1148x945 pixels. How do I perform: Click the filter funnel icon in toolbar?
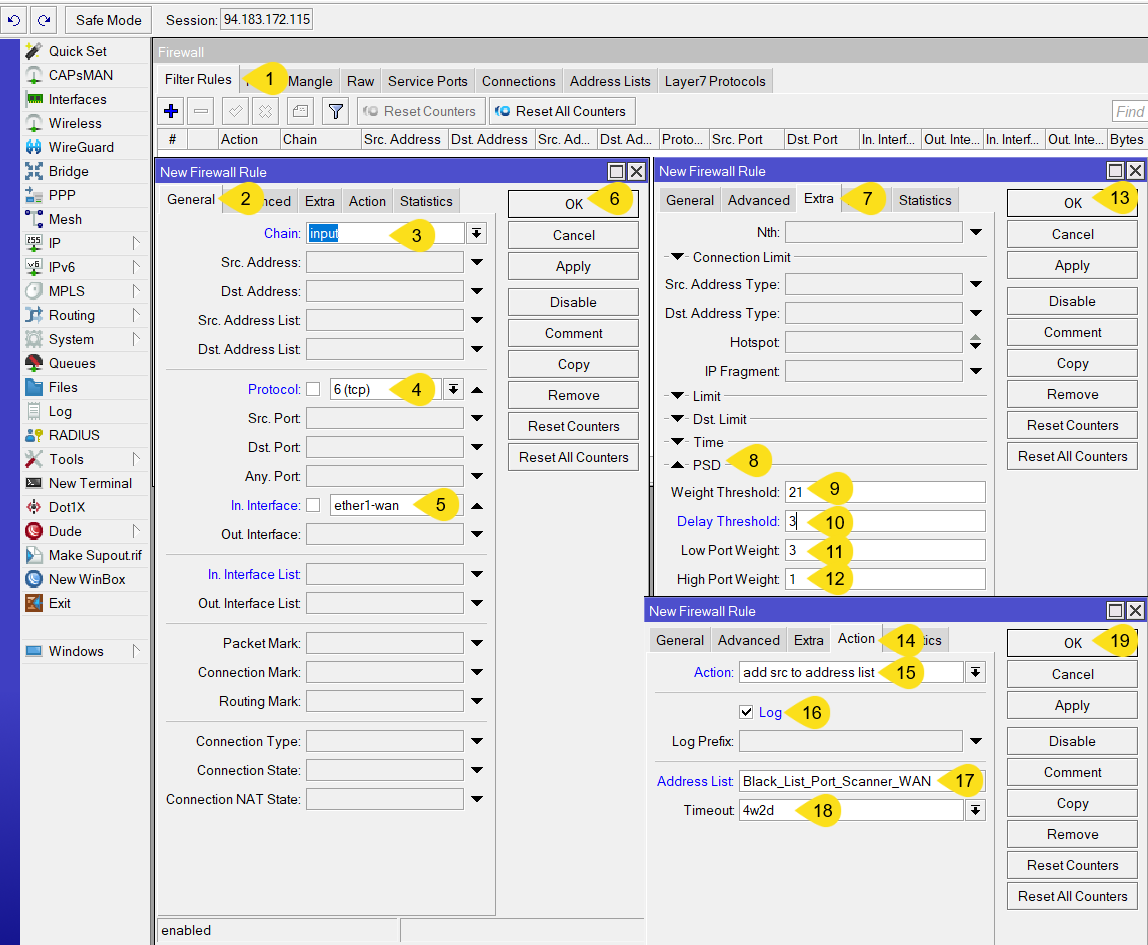(336, 111)
